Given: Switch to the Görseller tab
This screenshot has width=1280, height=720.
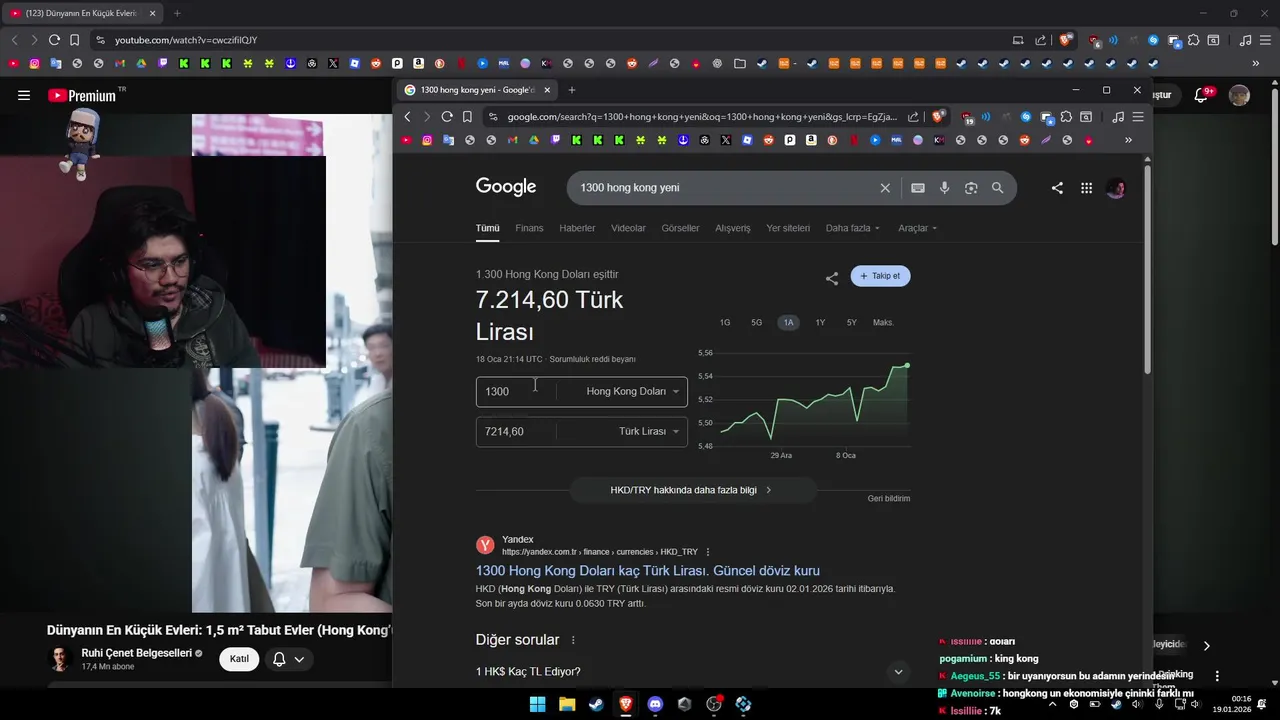Looking at the screenshot, I should point(680,228).
